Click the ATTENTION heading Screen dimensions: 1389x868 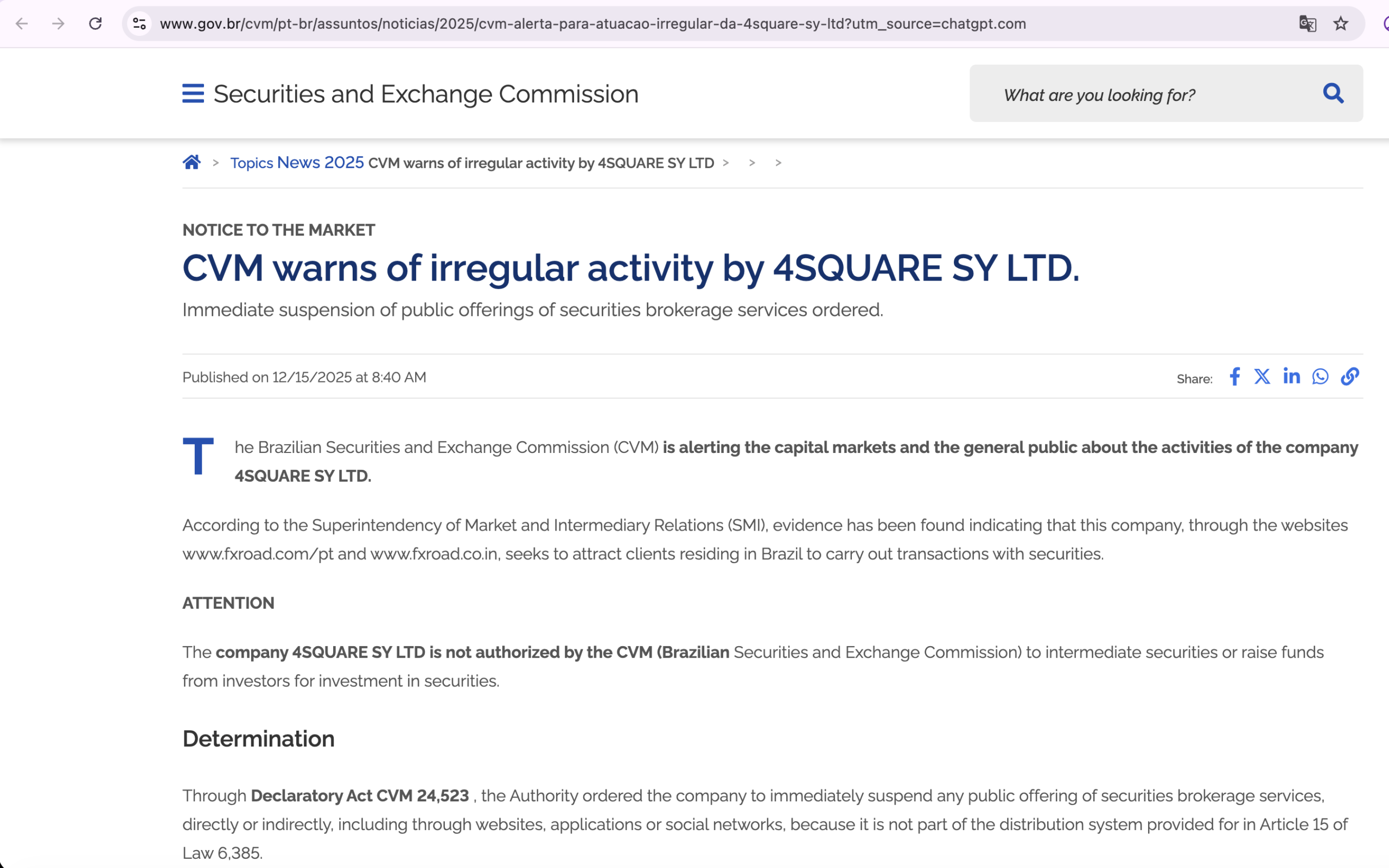point(228,603)
